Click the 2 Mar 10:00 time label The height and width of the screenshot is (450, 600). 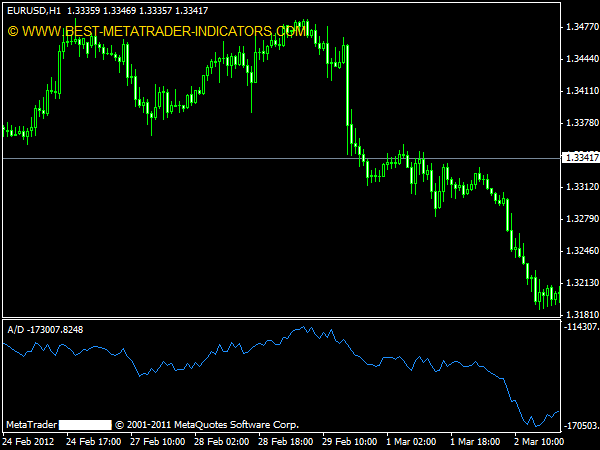[x=539, y=442]
